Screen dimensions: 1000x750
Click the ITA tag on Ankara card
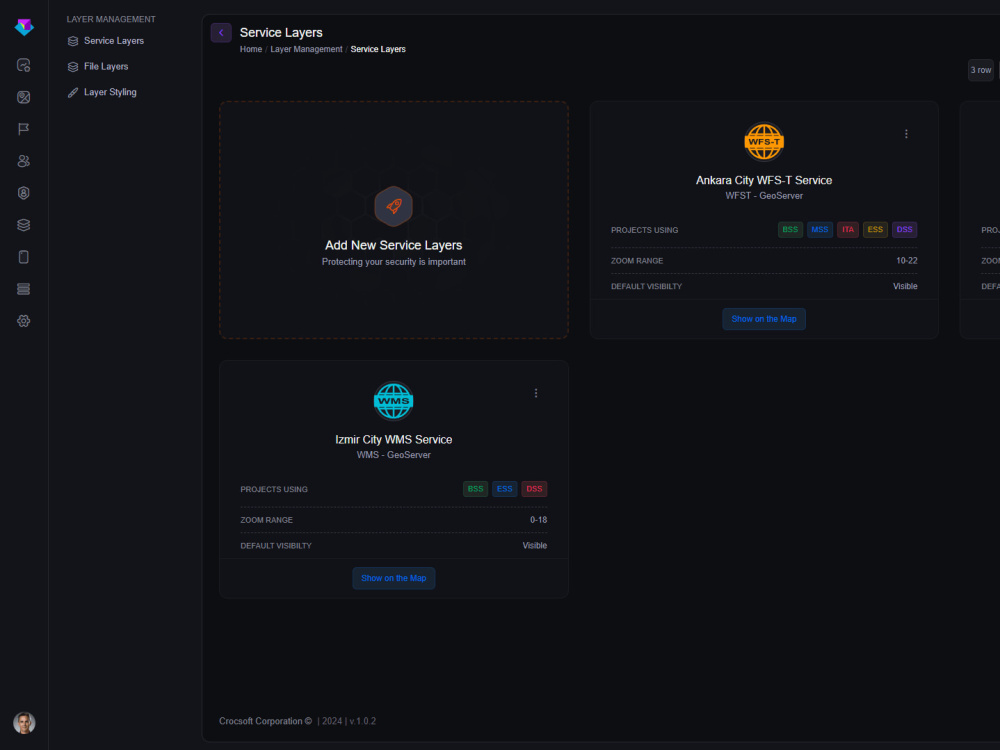point(848,230)
